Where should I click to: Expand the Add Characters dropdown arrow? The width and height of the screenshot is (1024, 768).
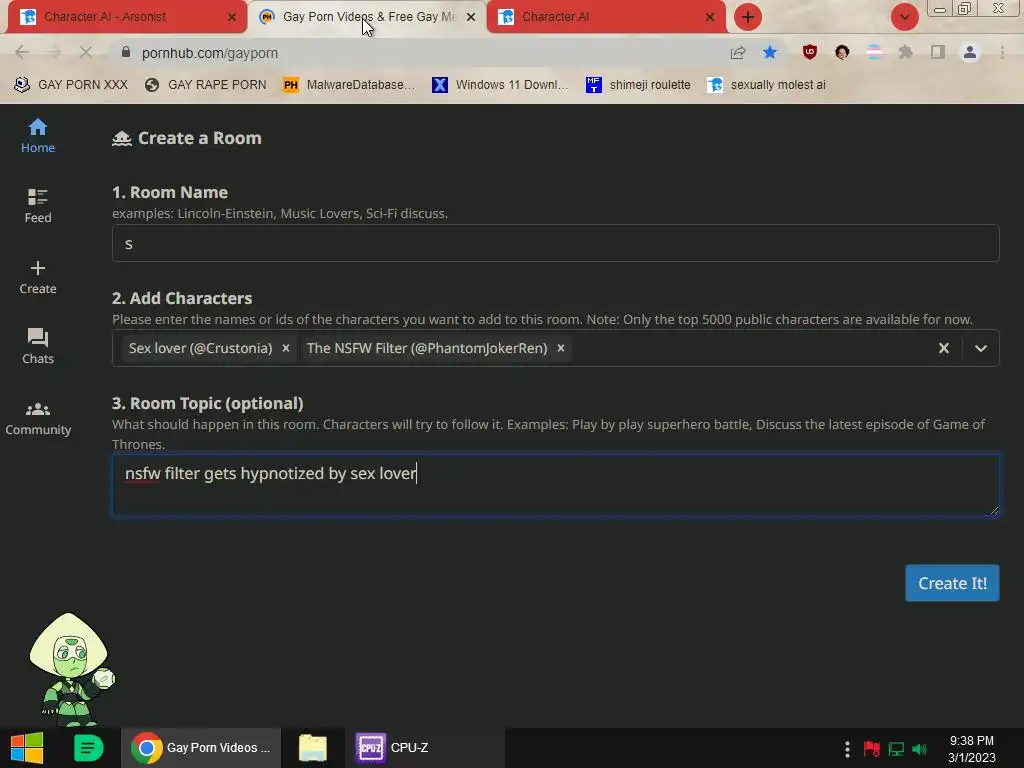[980, 348]
